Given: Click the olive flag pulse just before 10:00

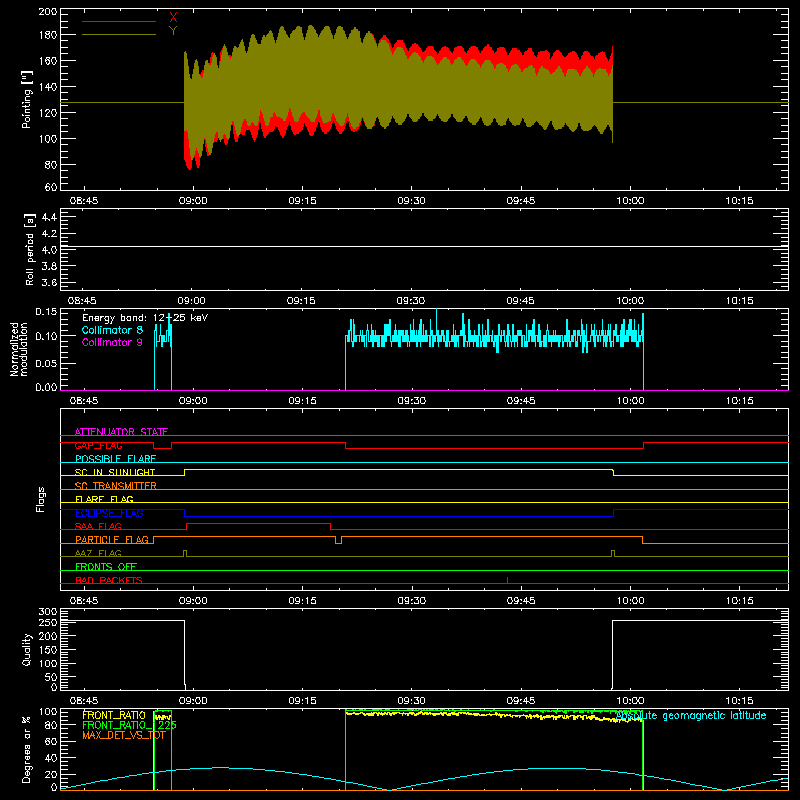Looking at the screenshot, I should click(613, 554).
